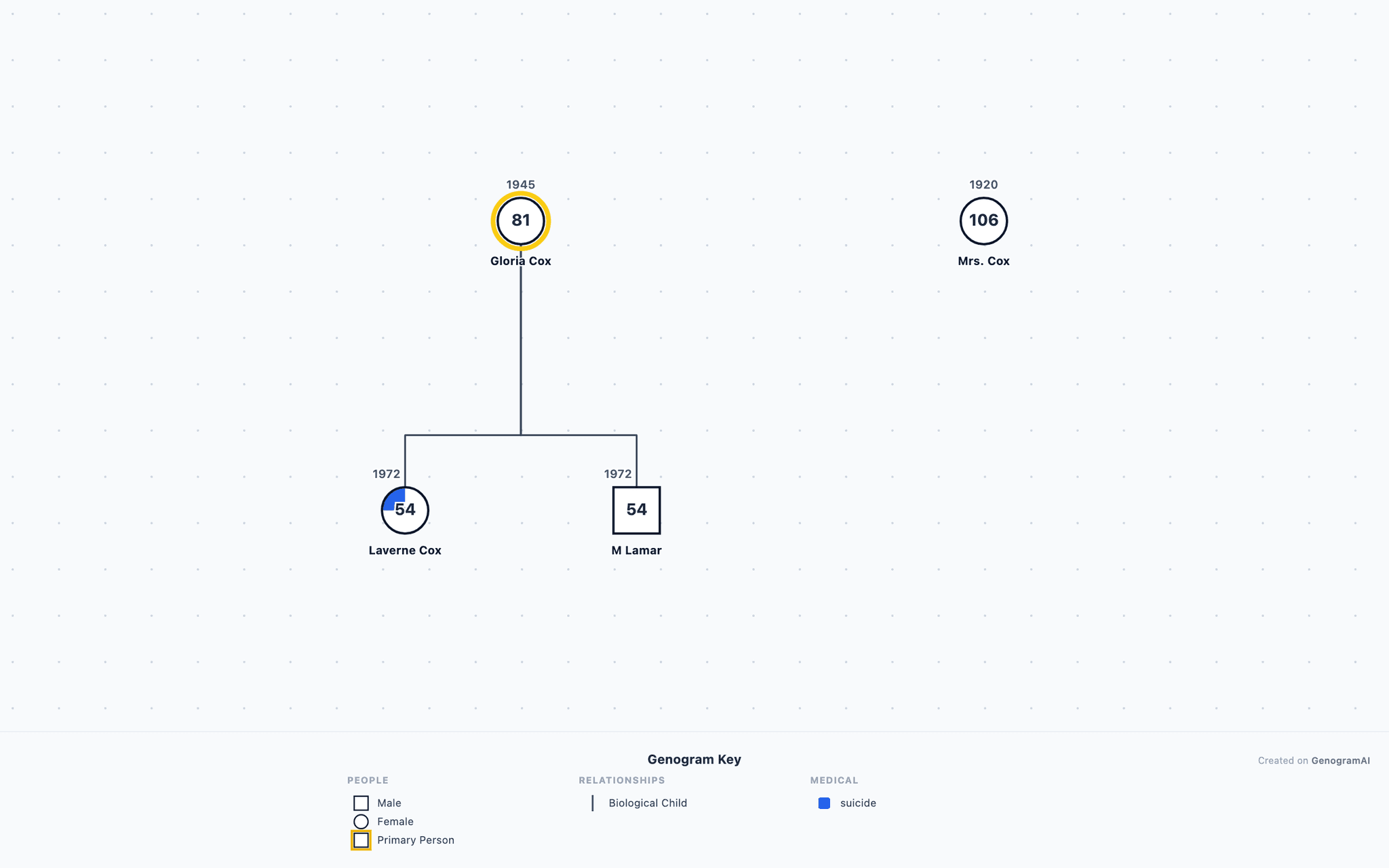The width and height of the screenshot is (1389, 868).
Task: Click the blue suicide color swatch
Action: (x=824, y=803)
